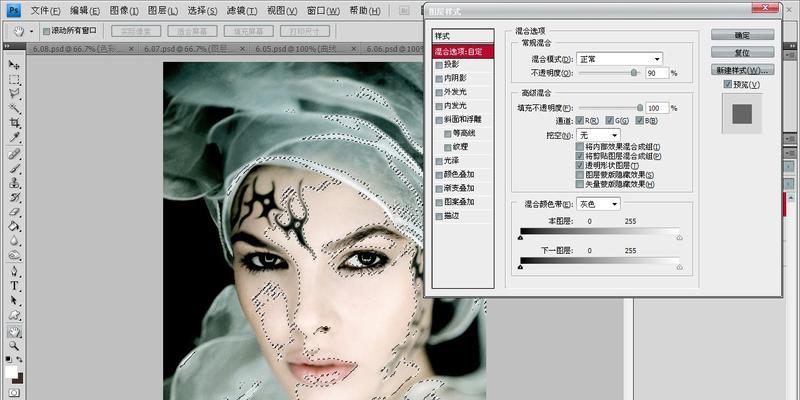Enable the 外发光 outer glow checkbox
The width and height of the screenshot is (800, 400).
point(439,92)
